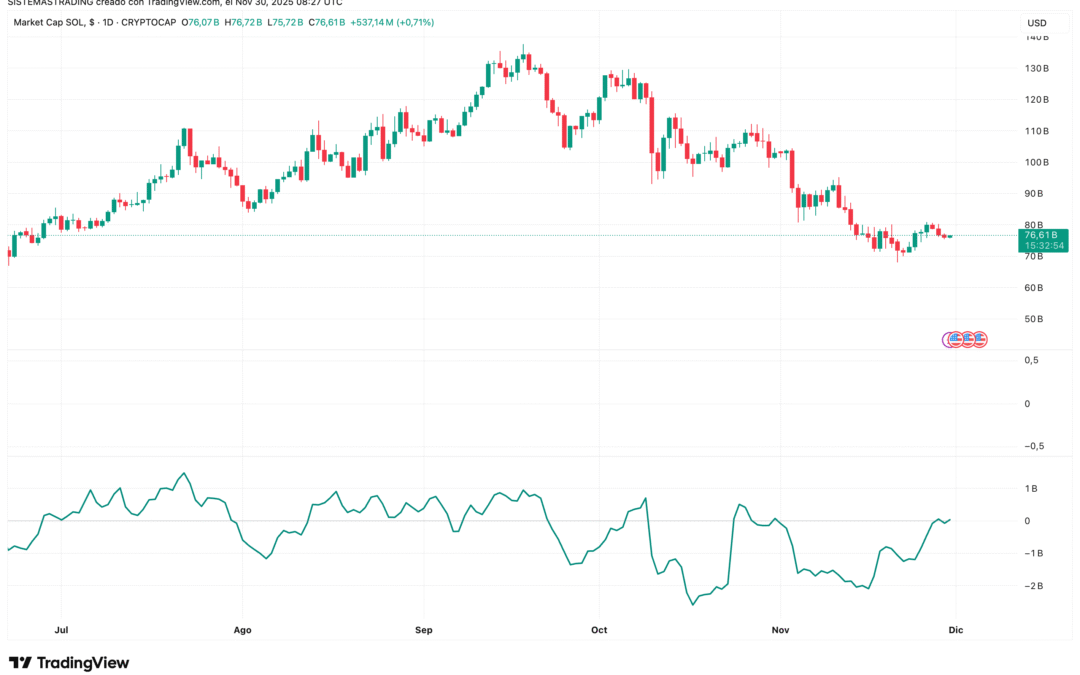Click the leftmost US flag event icon

coord(956,340)
